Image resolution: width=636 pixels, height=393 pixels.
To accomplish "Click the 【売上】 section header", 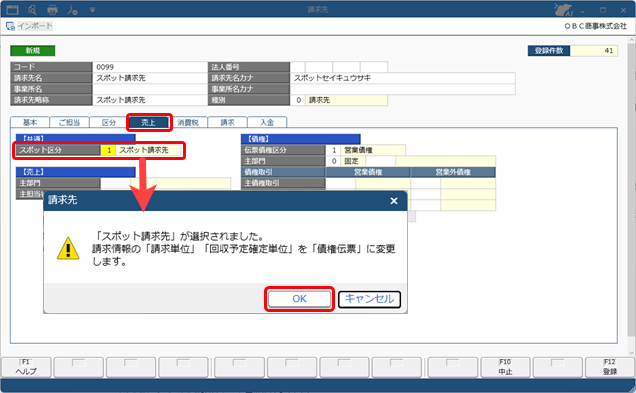I will click(75, 172).
